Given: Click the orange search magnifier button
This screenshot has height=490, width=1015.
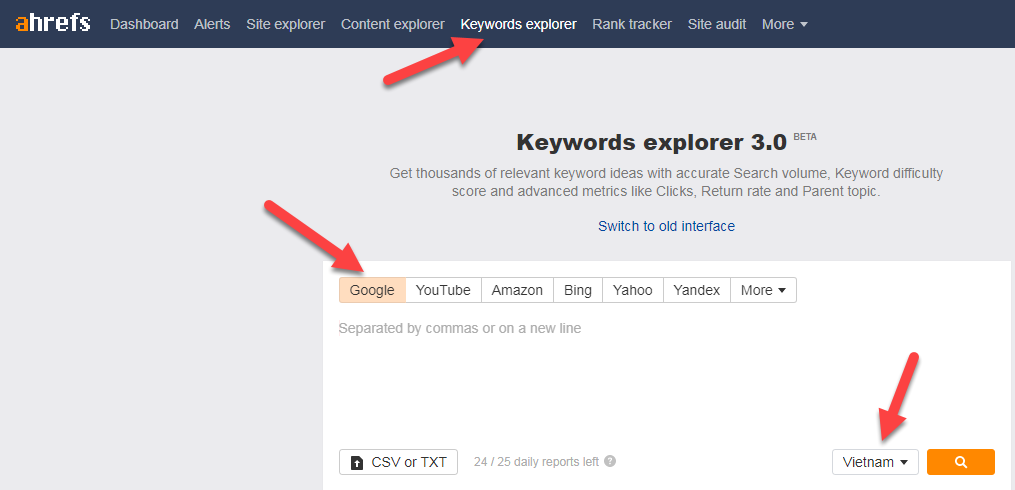Looking at the screenshot, I should pos(960,462).
